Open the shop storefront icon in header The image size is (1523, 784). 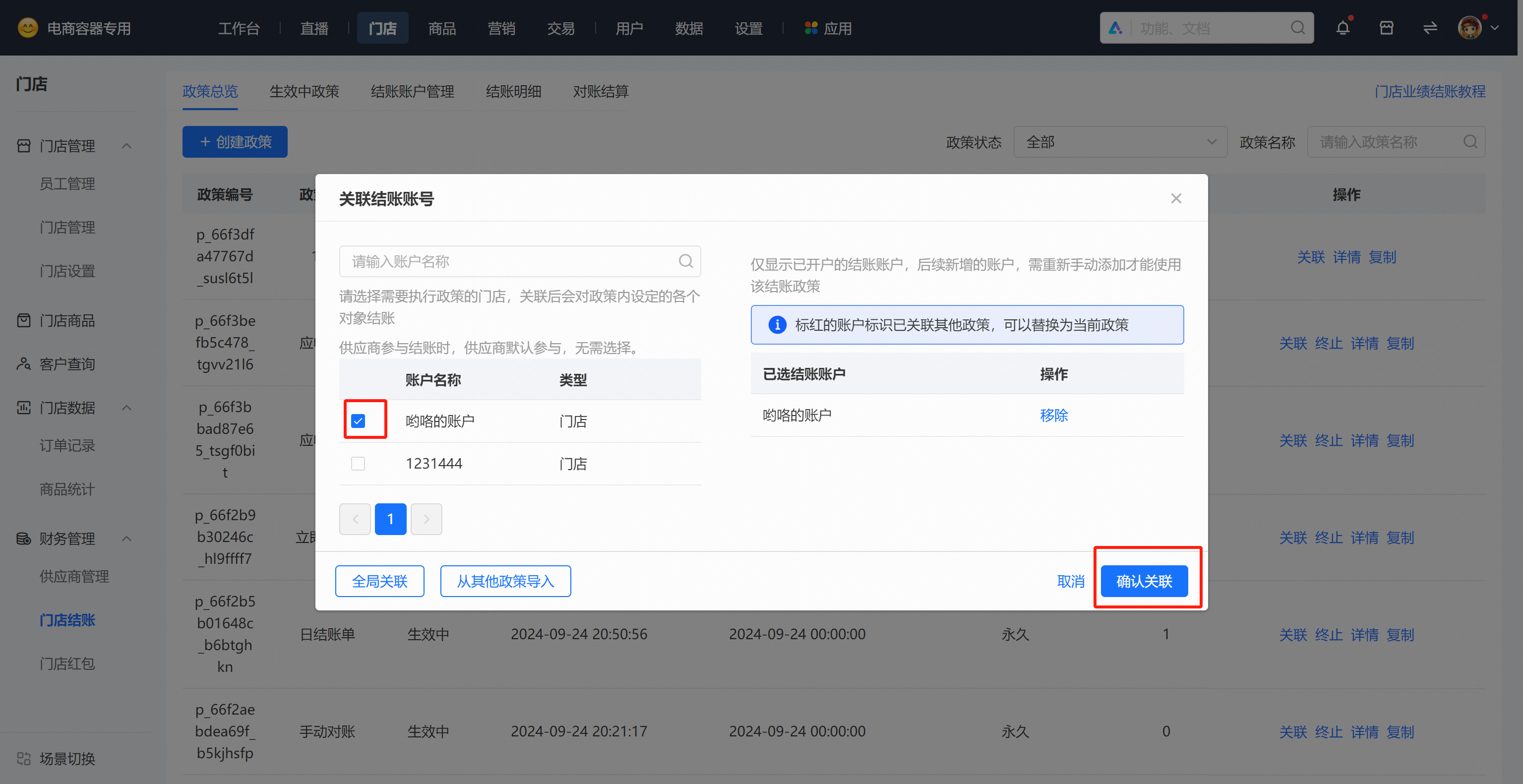click(1387, 28)
